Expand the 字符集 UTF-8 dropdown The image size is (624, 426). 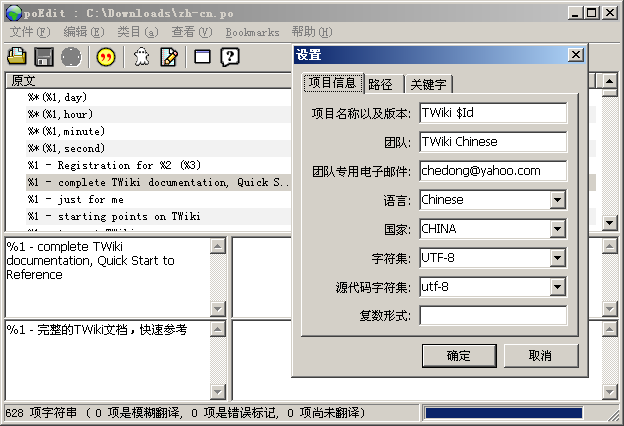pos(558,258)
